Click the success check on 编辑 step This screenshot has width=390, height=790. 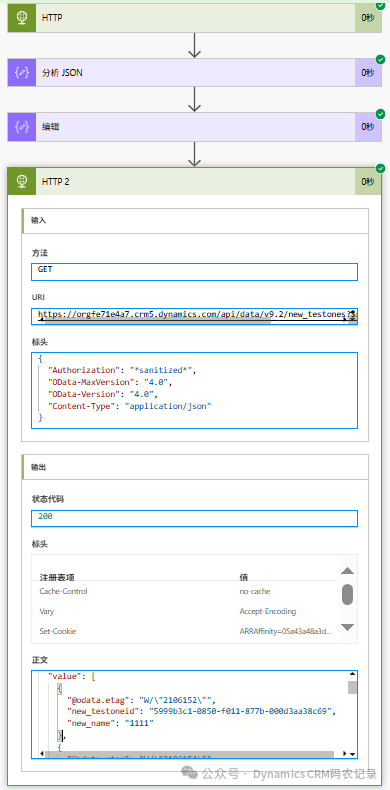pyautogui.click(x=380, y=113)
